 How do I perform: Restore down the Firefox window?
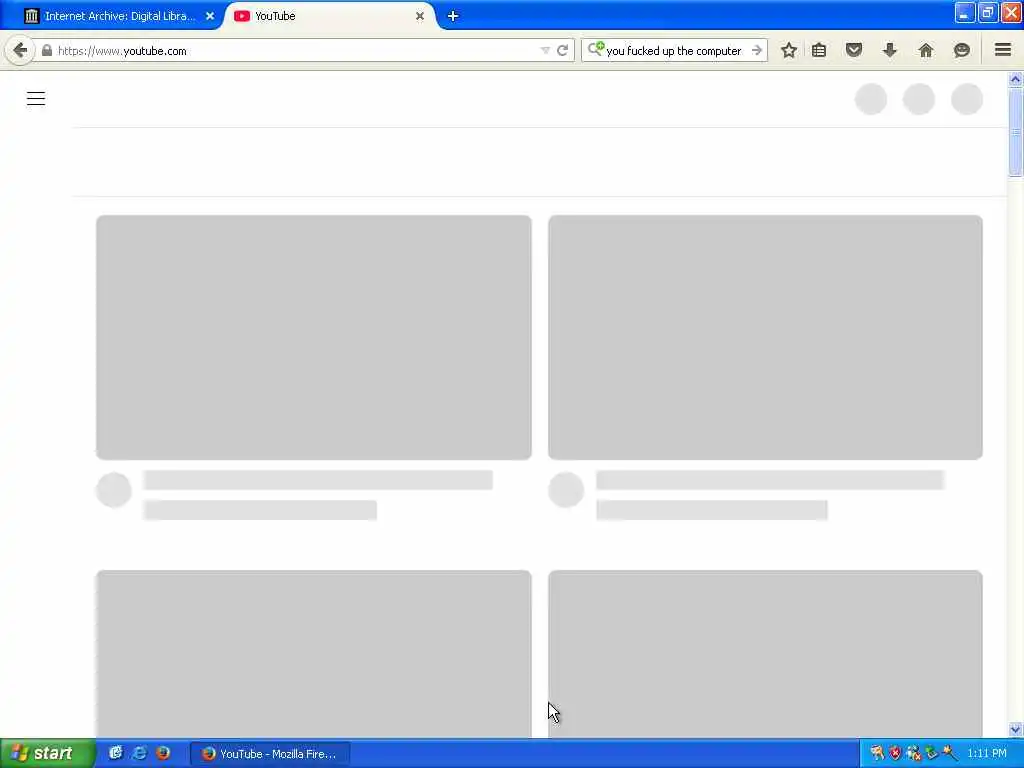988,13
